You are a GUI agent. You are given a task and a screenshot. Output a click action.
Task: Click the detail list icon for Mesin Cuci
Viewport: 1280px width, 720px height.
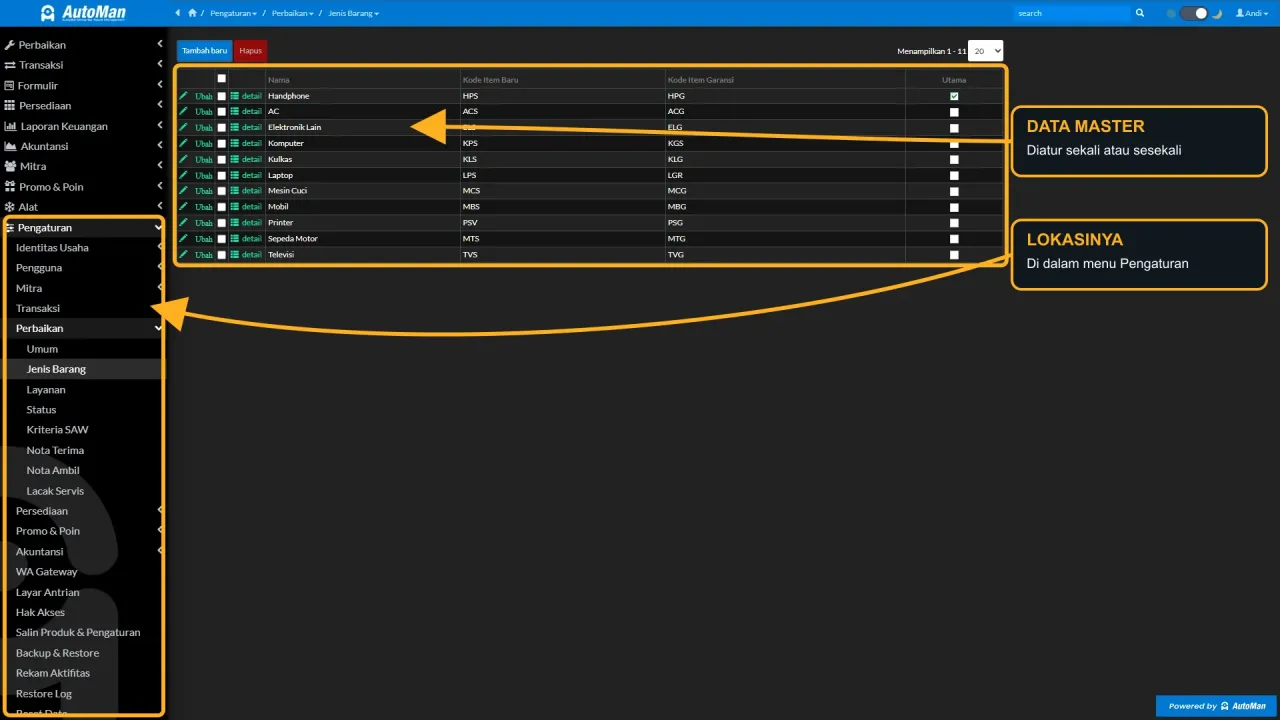click(x=235, y=191)
